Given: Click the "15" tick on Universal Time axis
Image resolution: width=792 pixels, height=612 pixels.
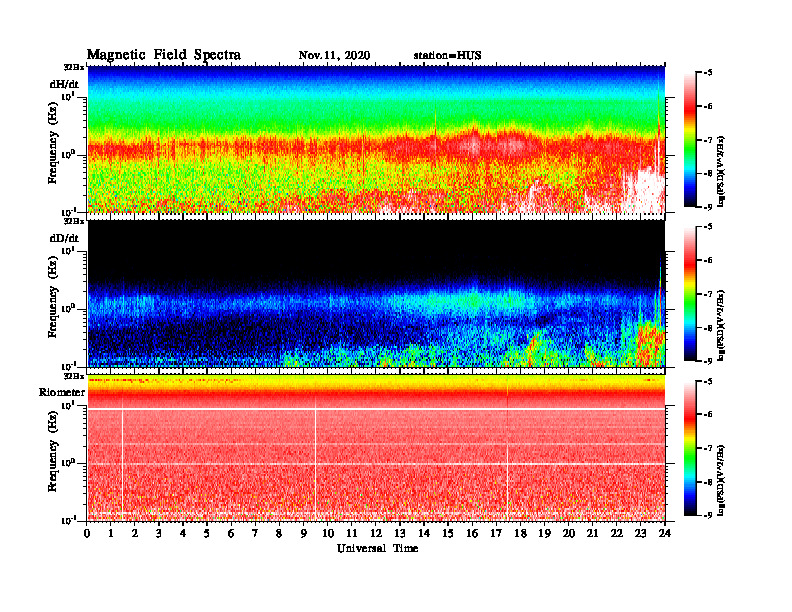Looking at the screenshot, I should click(x=448, y=534).
